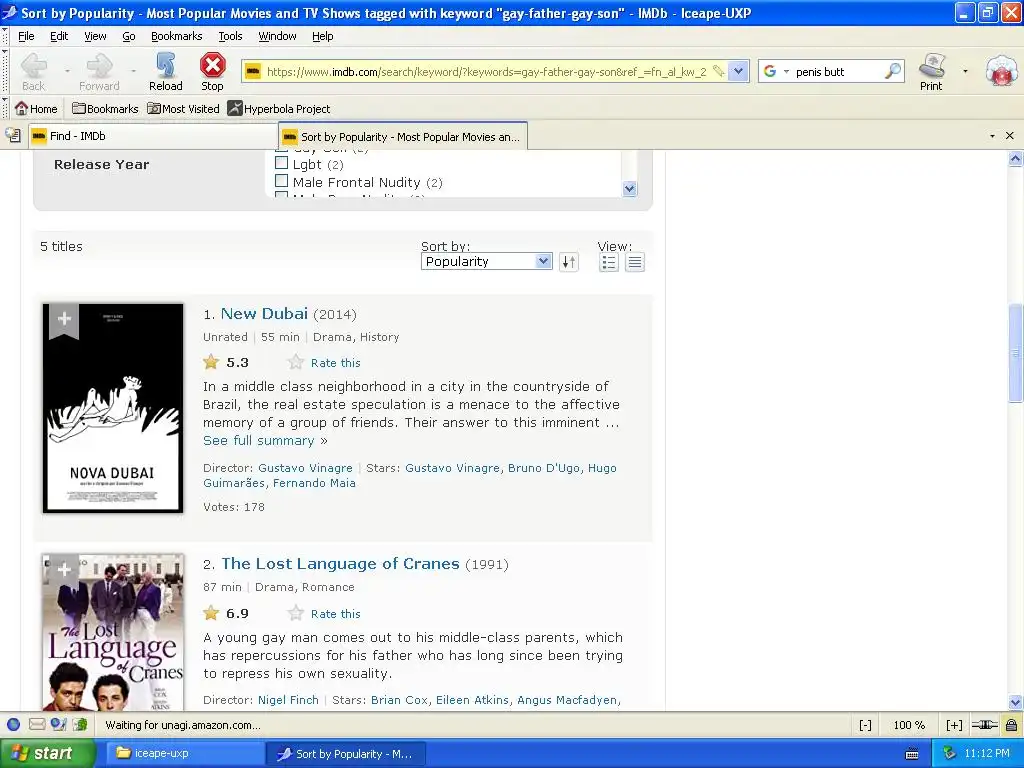Zoom out with the [-] status button
The width and height of the screenshot is (1024, 768).
(x=865, y=725)
